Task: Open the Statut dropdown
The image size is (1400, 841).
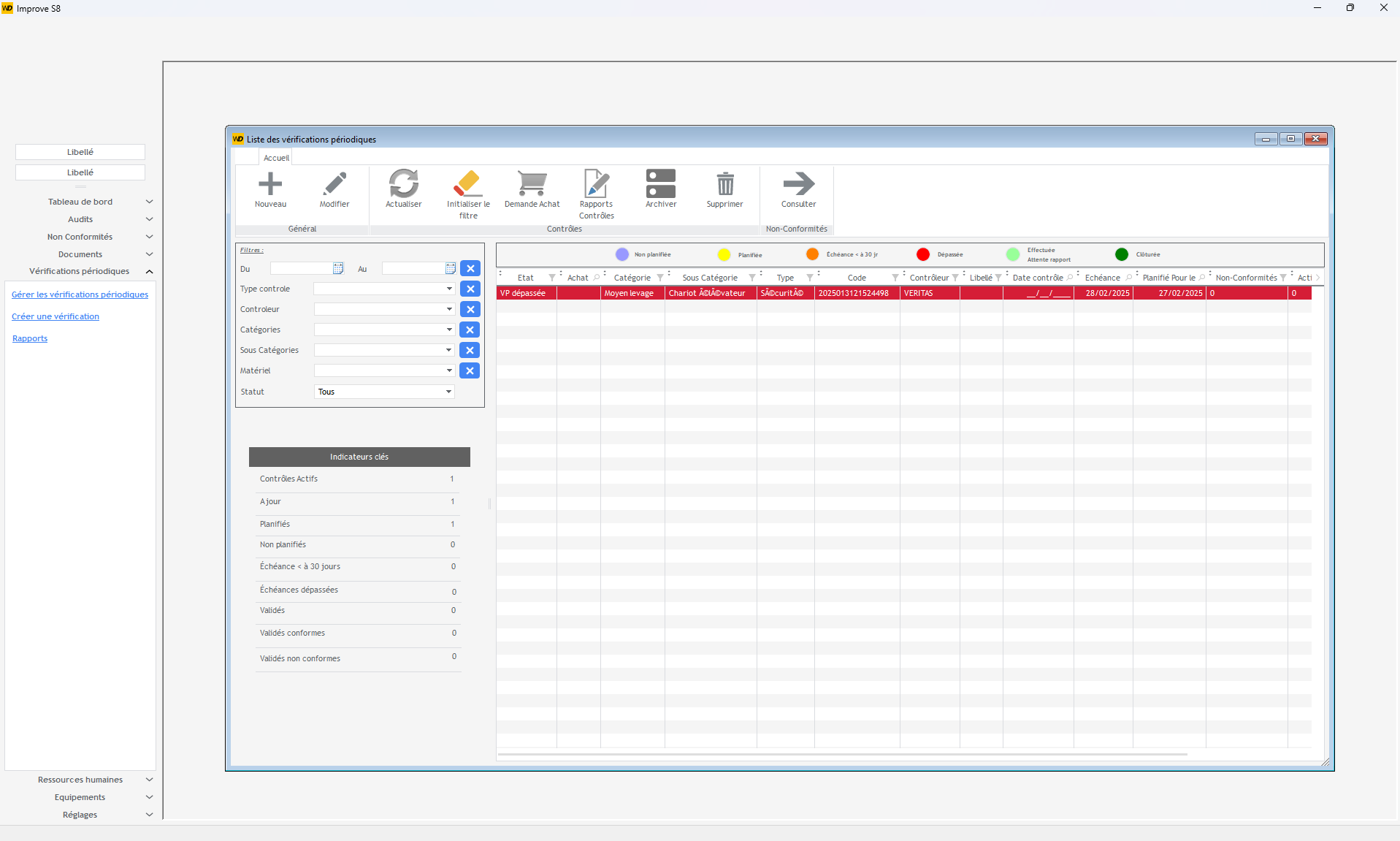Action: point(448,392)
